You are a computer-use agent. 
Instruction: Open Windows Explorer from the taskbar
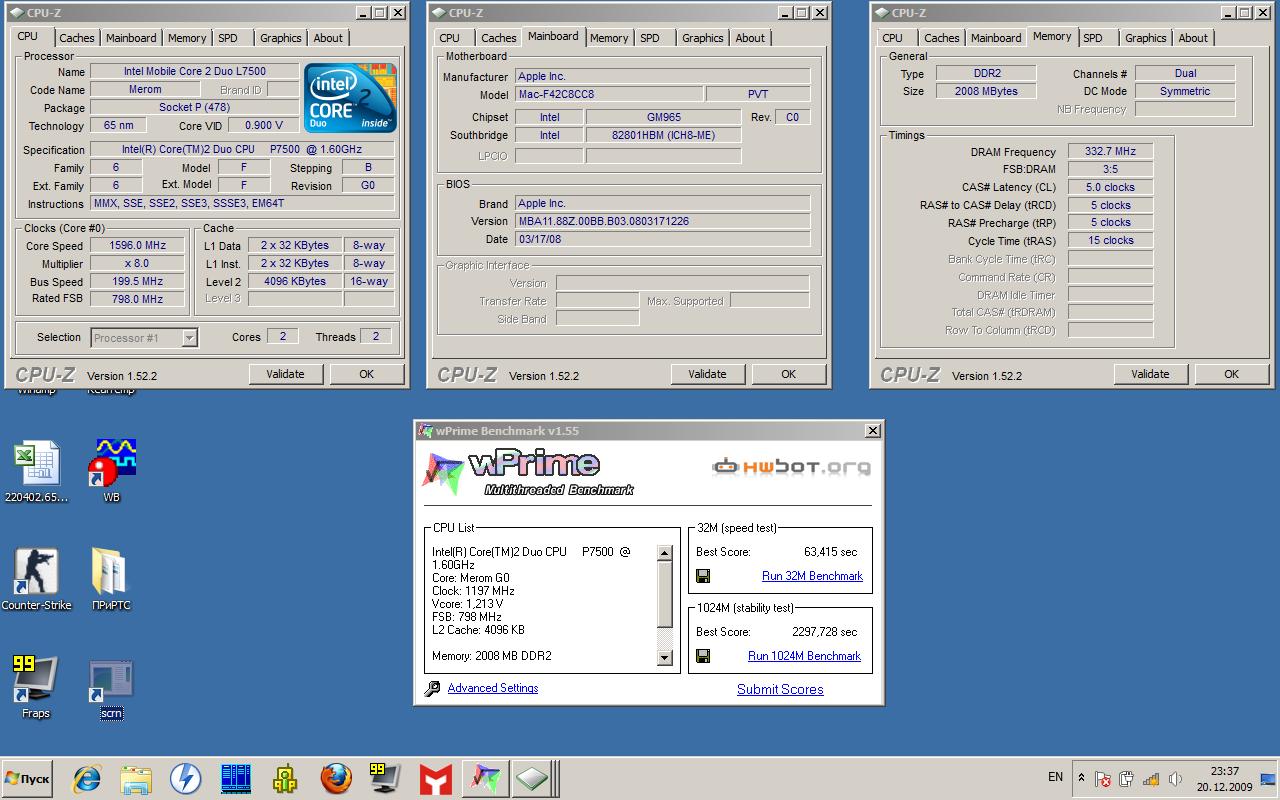[x=136, y=779]
